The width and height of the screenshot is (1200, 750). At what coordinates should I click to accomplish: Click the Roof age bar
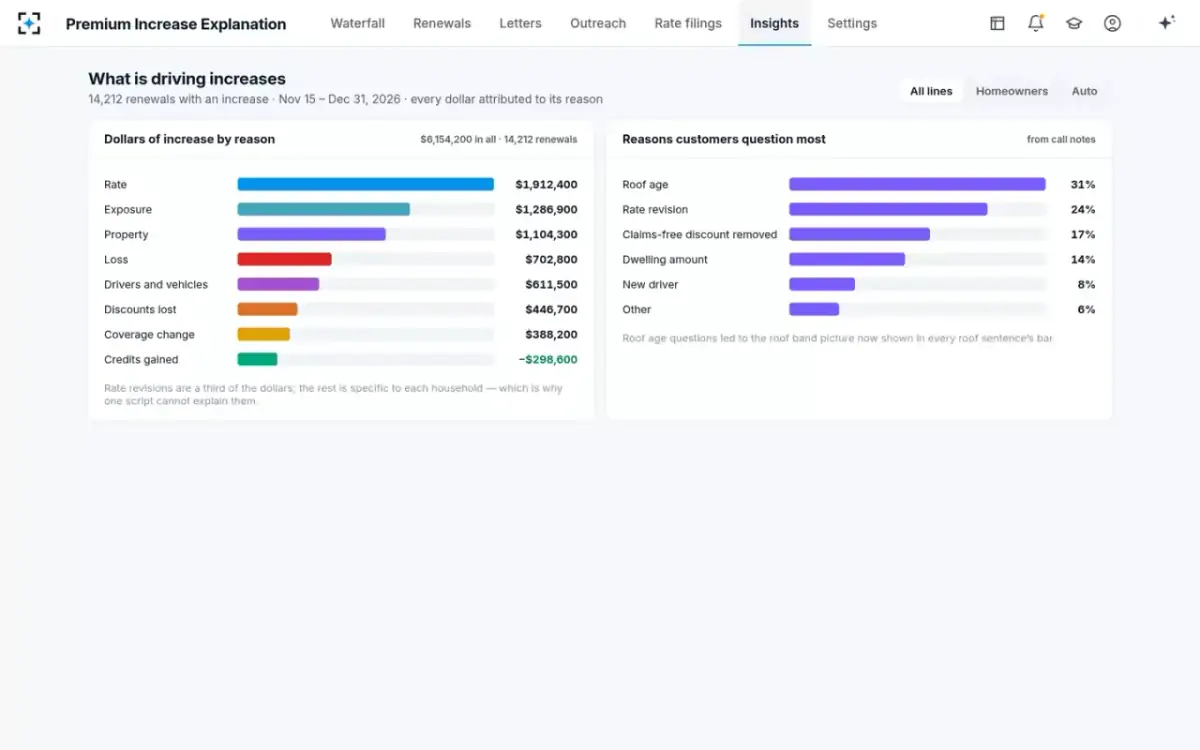click(x=917, y=184)
